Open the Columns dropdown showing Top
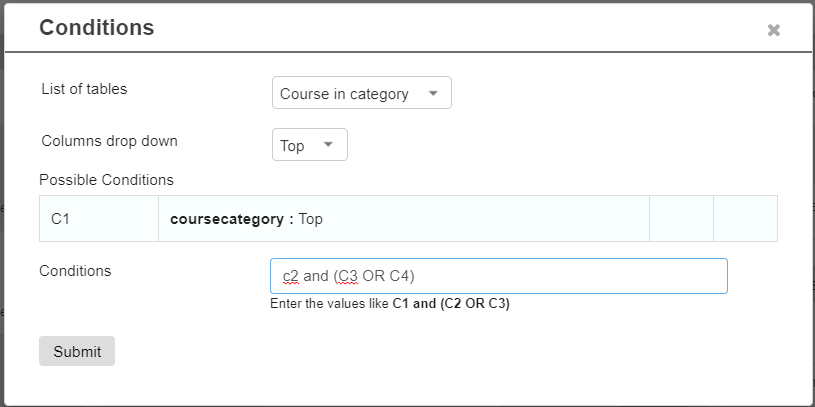 (310, 145)
